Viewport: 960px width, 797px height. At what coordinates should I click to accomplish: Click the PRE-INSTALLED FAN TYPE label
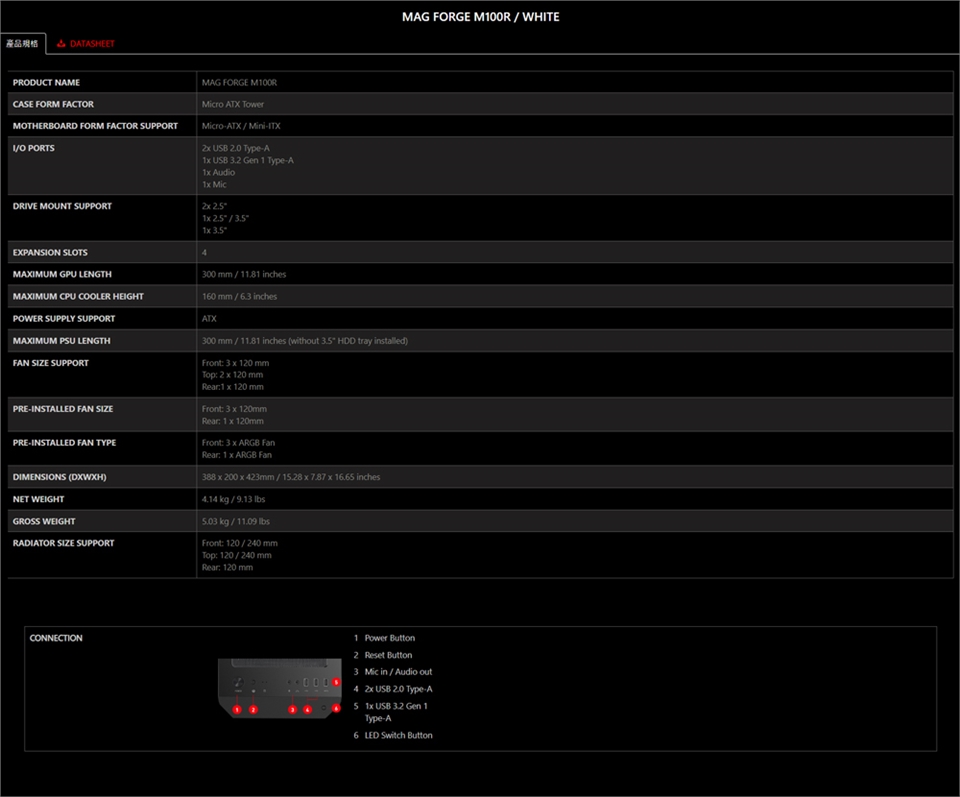click(64, 443)
